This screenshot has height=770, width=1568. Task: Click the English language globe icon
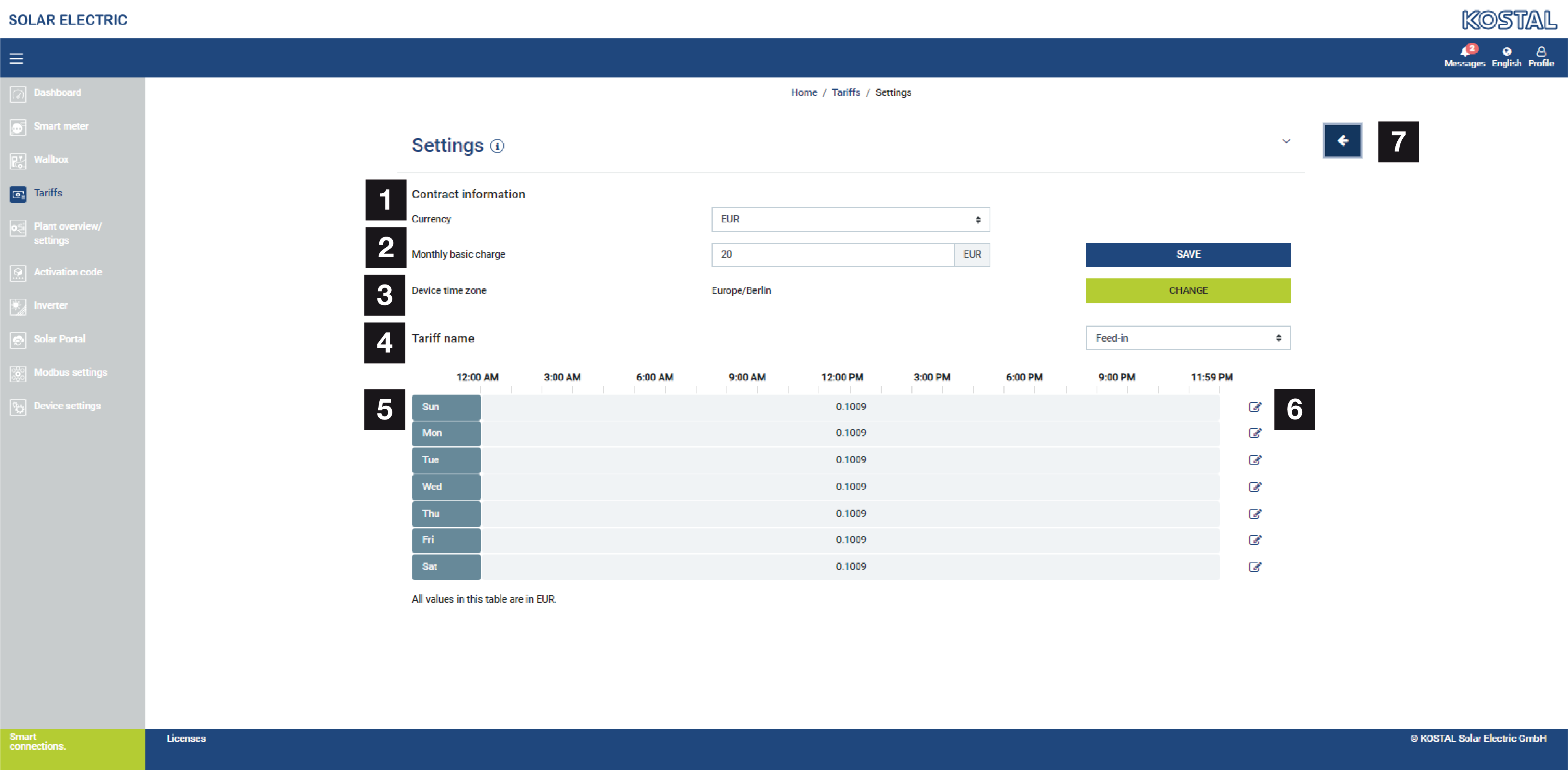click(x=1506, y=53)
